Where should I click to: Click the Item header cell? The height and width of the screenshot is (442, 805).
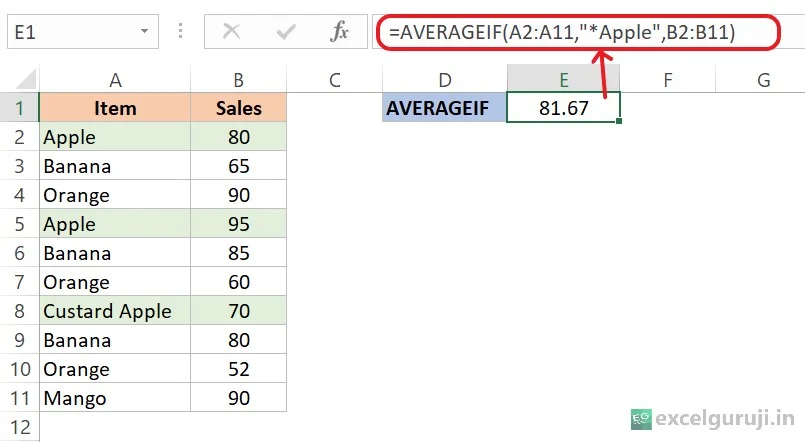coord(115,107)
